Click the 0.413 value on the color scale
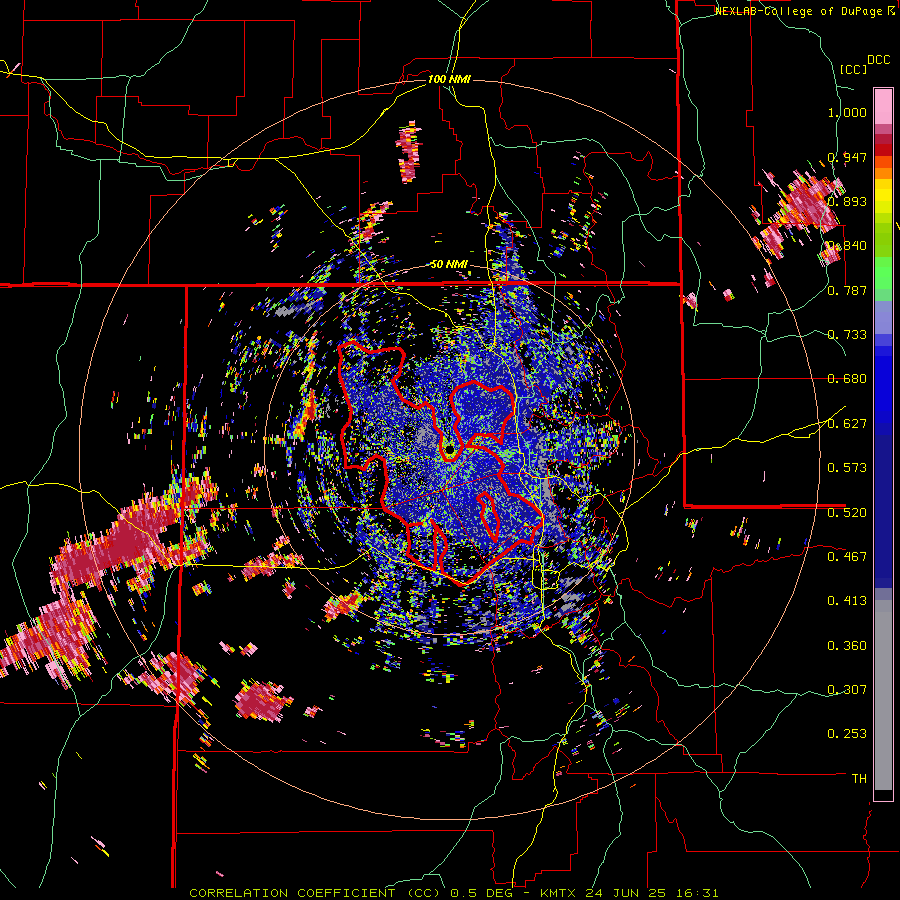900x900 pixels. (x=847, y=601)
